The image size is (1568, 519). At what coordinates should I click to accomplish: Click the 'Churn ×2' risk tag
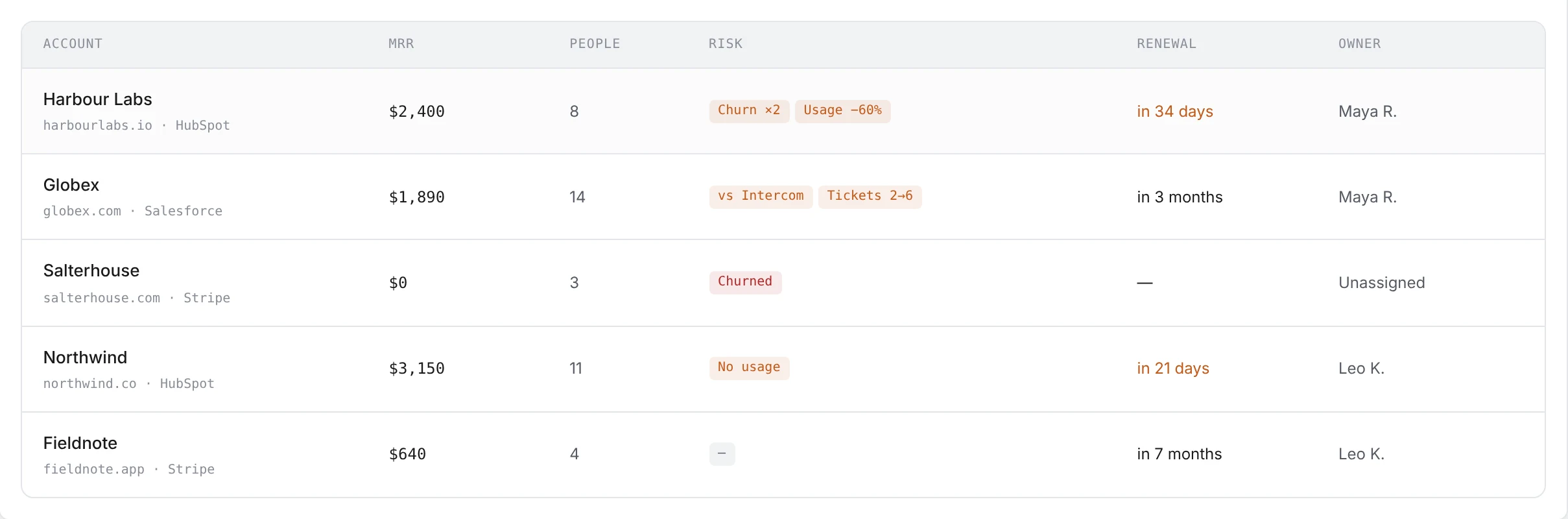tap(749, 111)
